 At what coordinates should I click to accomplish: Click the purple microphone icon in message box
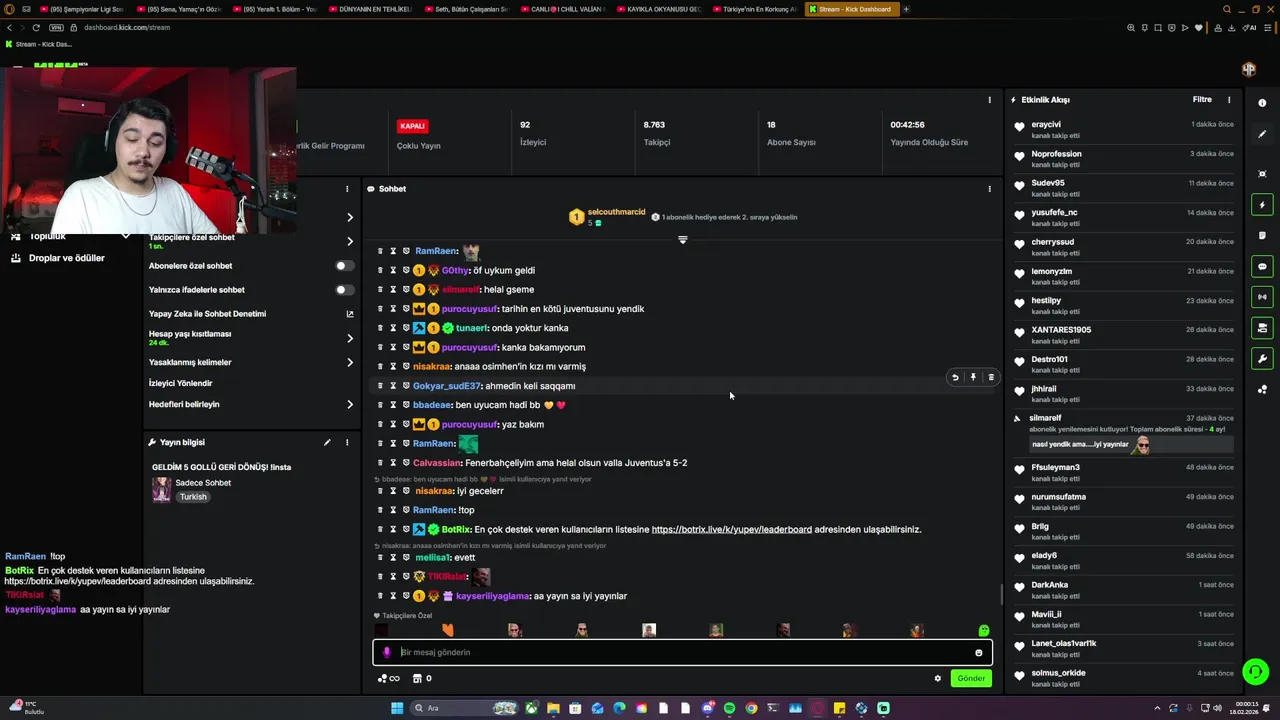(387, 652)
